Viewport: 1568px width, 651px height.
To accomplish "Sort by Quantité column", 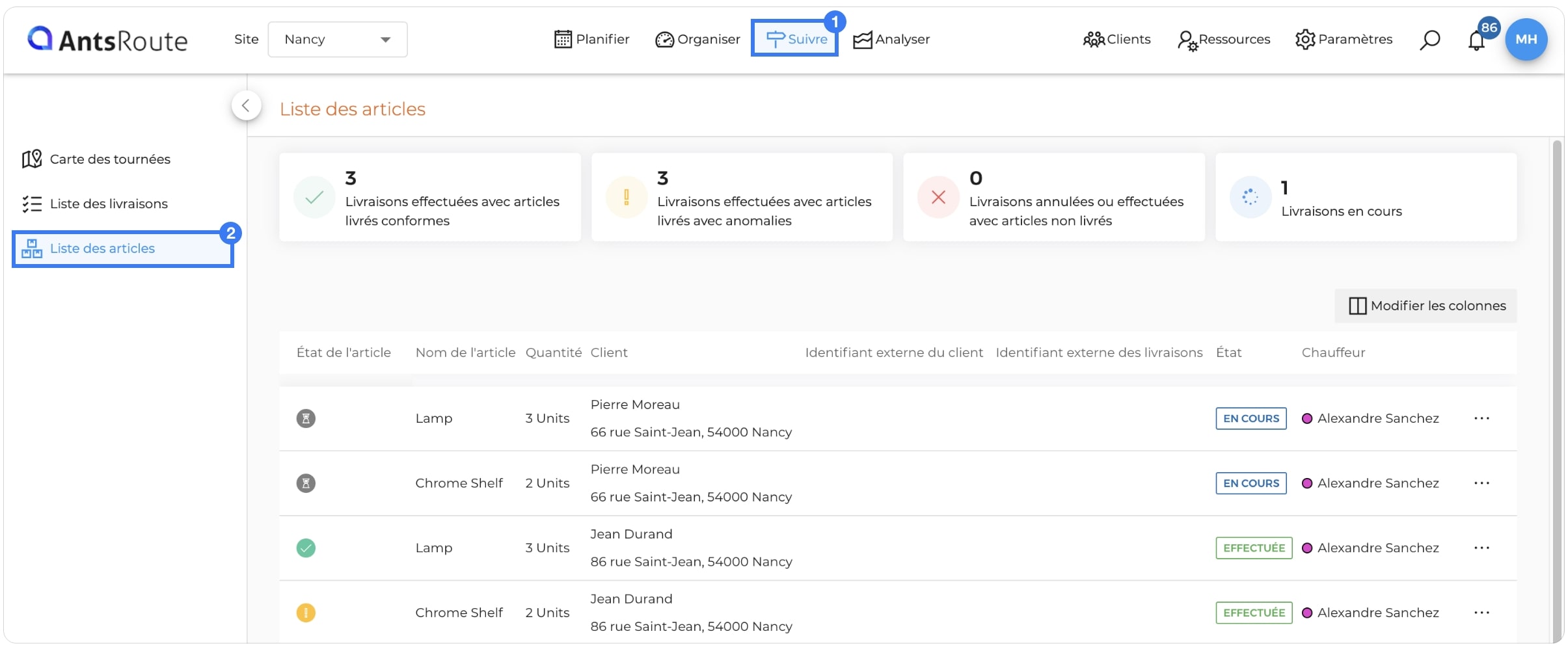I will (554, 352).
